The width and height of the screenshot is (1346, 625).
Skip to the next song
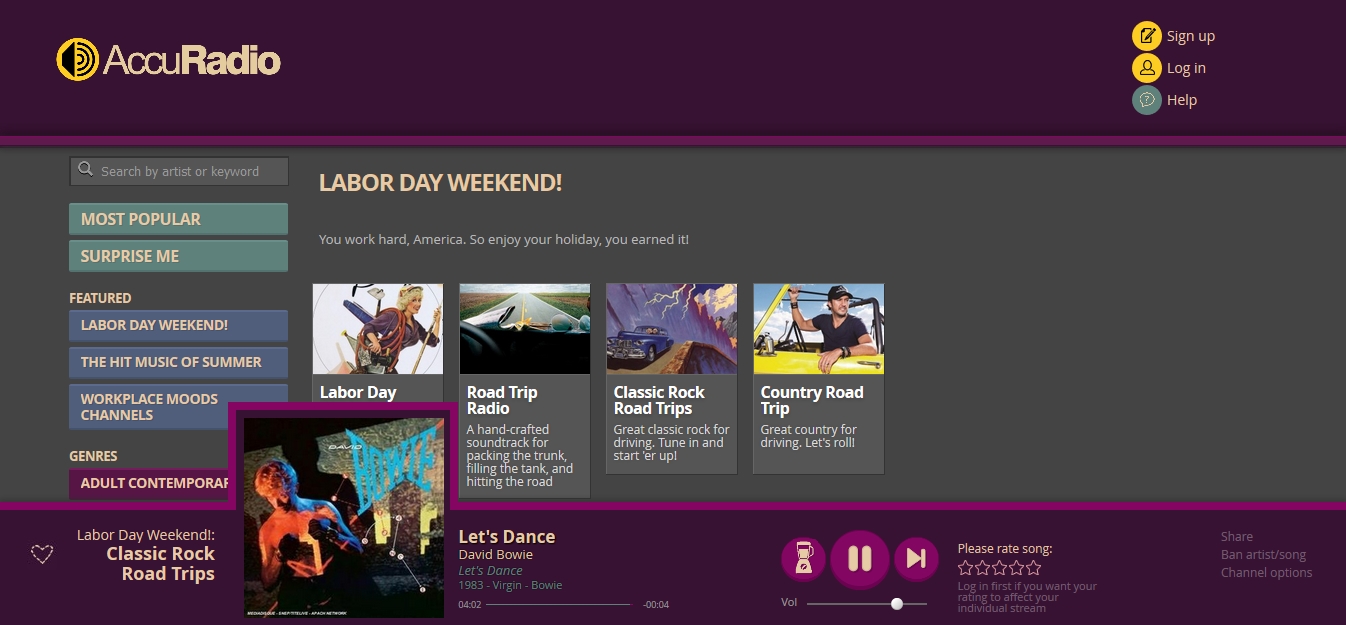click(916, 558)
